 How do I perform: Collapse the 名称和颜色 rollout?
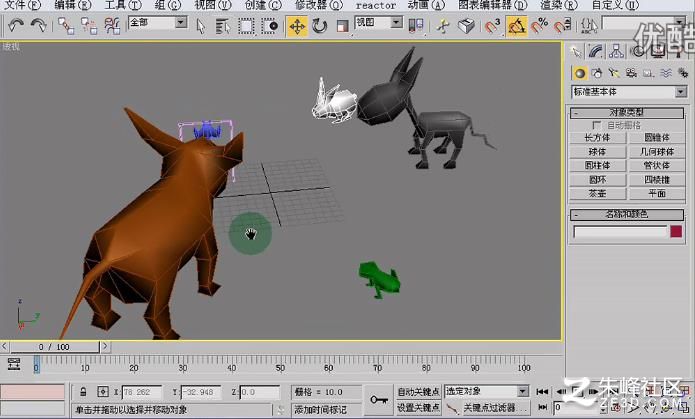627,215
